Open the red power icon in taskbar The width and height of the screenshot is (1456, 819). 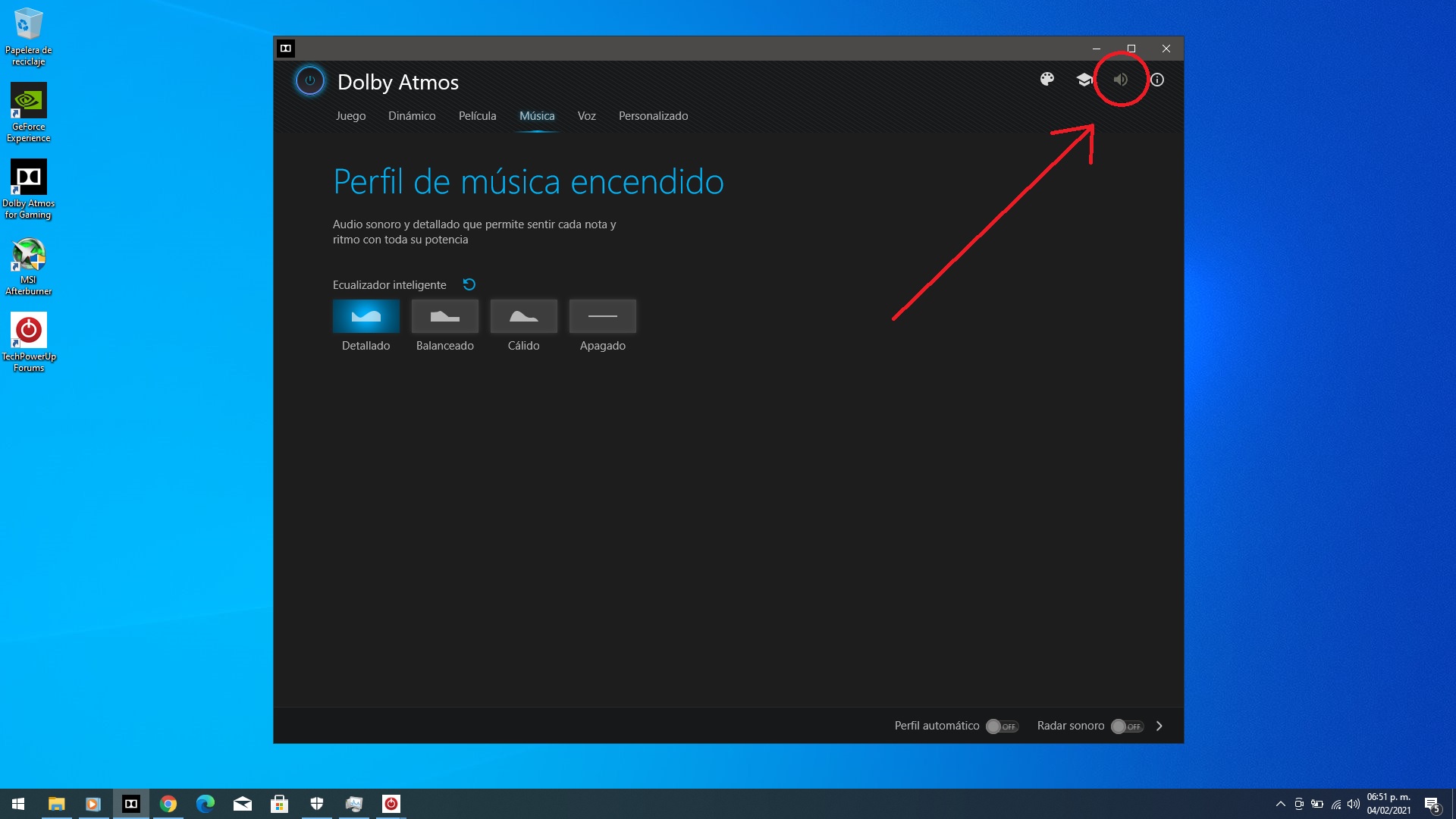click(391, 804)
